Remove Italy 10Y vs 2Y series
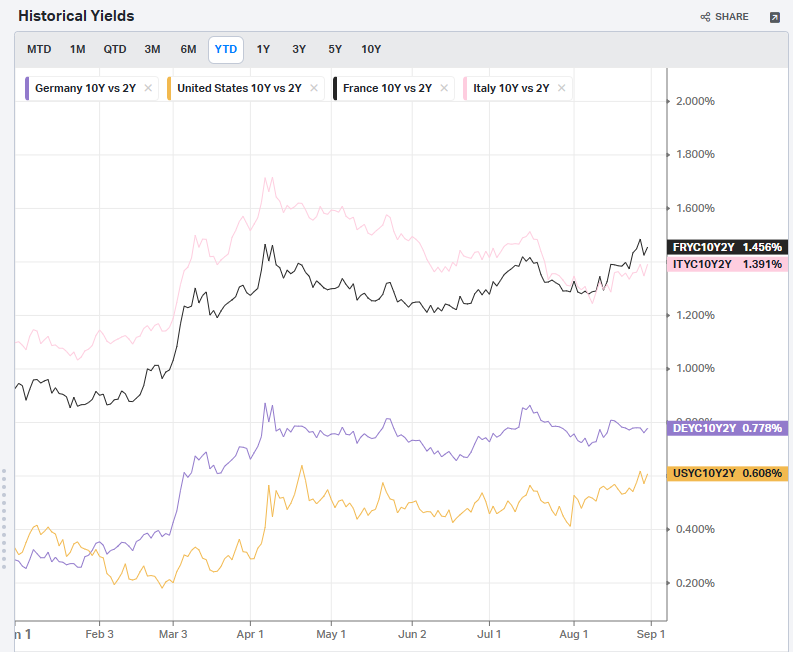This screenshot has width=793, height=652. [561, 88]
